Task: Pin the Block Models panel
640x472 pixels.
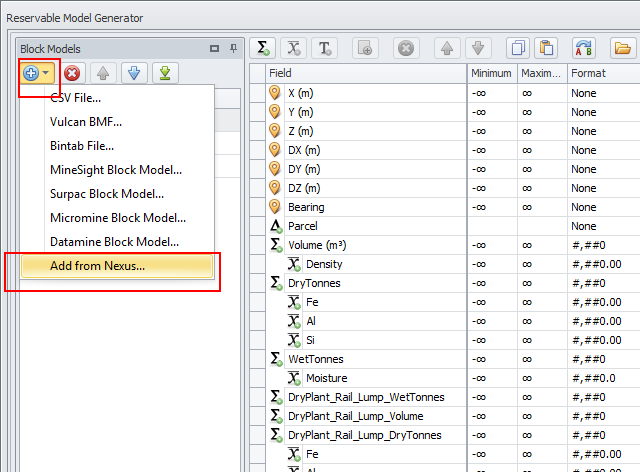Action: click(x=233, y=48)
